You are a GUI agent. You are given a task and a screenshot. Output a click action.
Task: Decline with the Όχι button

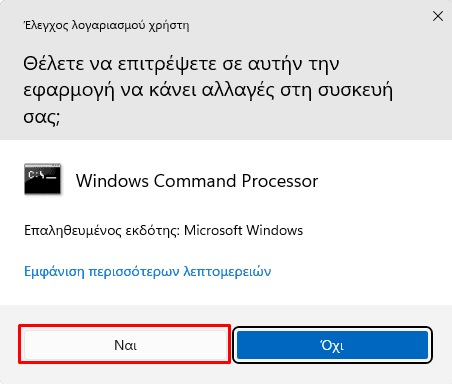[x=332, y=345]
